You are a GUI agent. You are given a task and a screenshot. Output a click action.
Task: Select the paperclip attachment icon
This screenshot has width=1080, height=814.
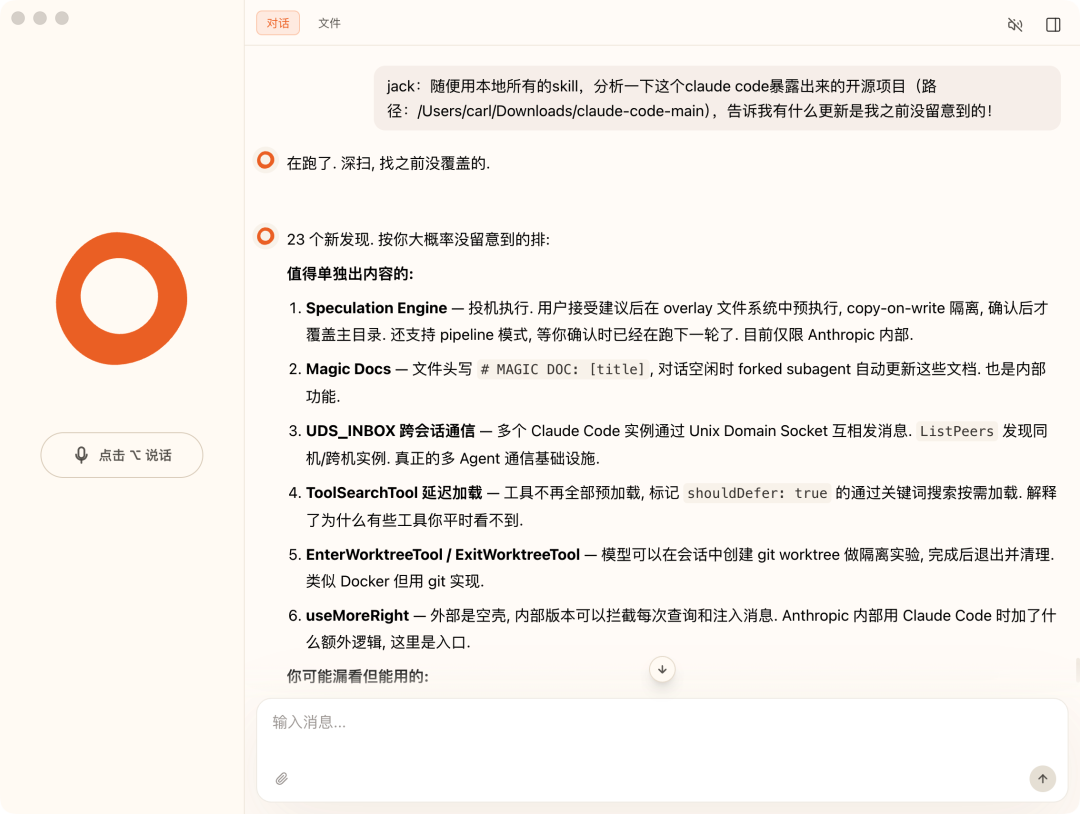[281, 778]
